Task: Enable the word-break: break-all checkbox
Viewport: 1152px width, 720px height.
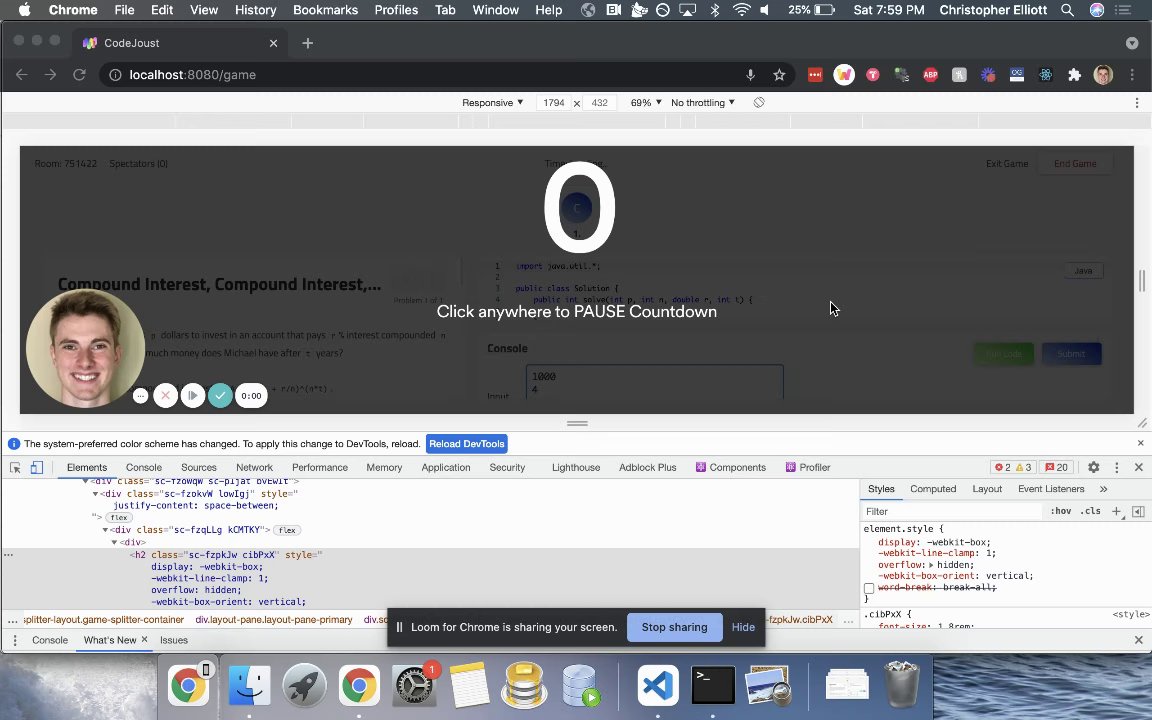Action: click(x=869, y=588)
